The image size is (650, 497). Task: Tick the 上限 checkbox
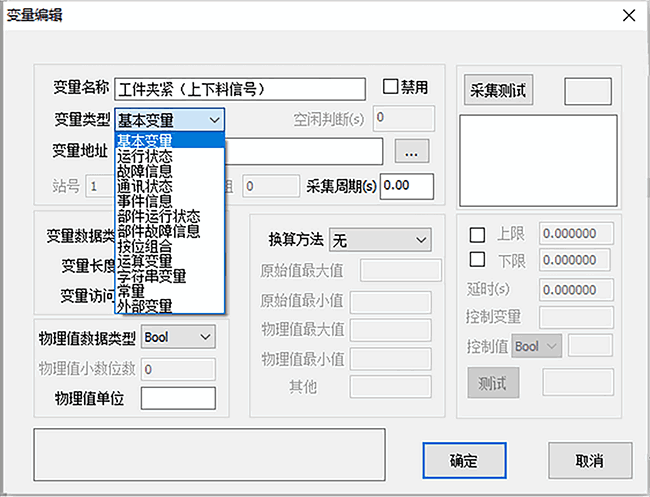point(477,234)
